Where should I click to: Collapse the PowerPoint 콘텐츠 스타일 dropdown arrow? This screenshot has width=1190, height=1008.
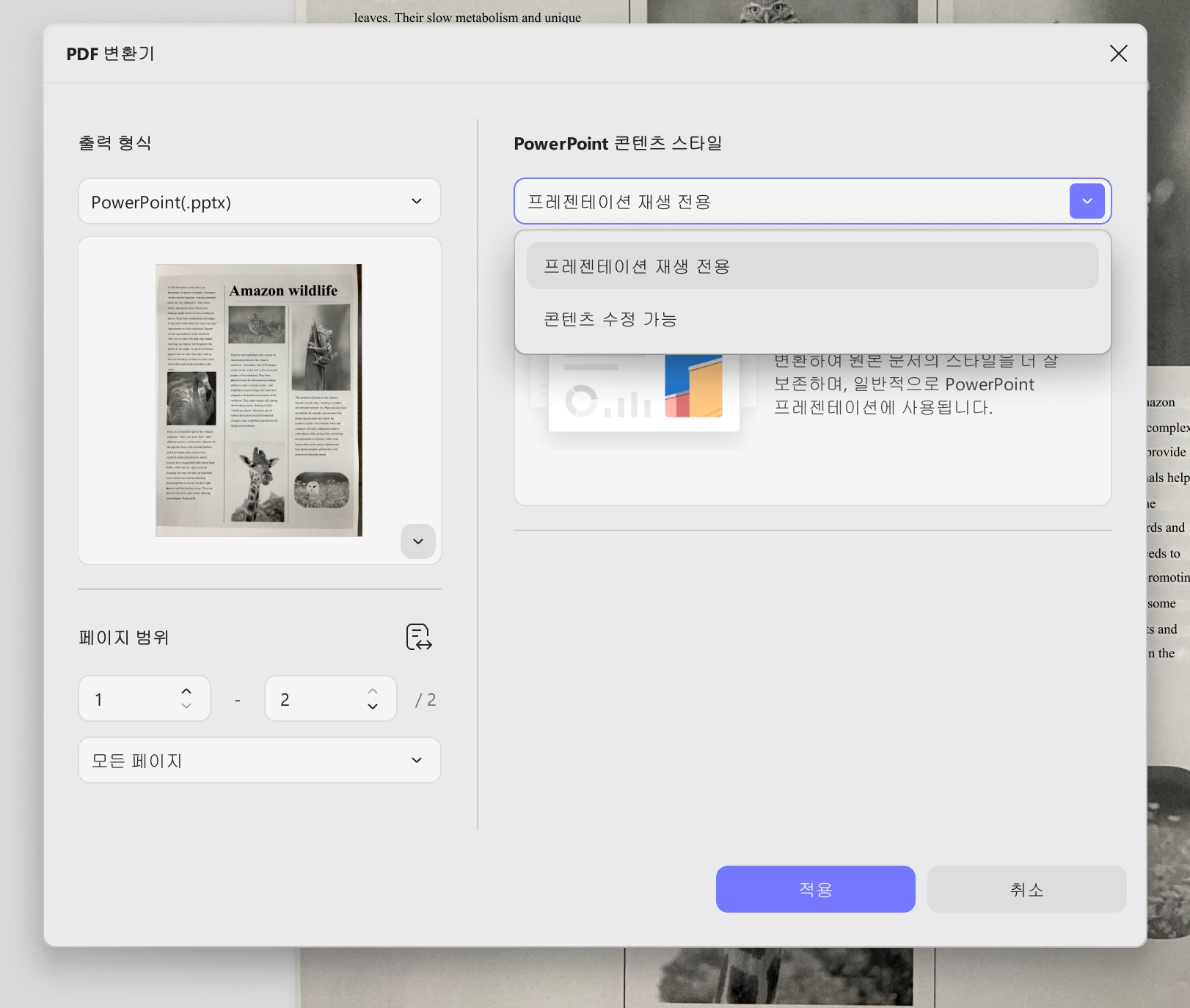pyautogui.click(x=1087, y=201)
